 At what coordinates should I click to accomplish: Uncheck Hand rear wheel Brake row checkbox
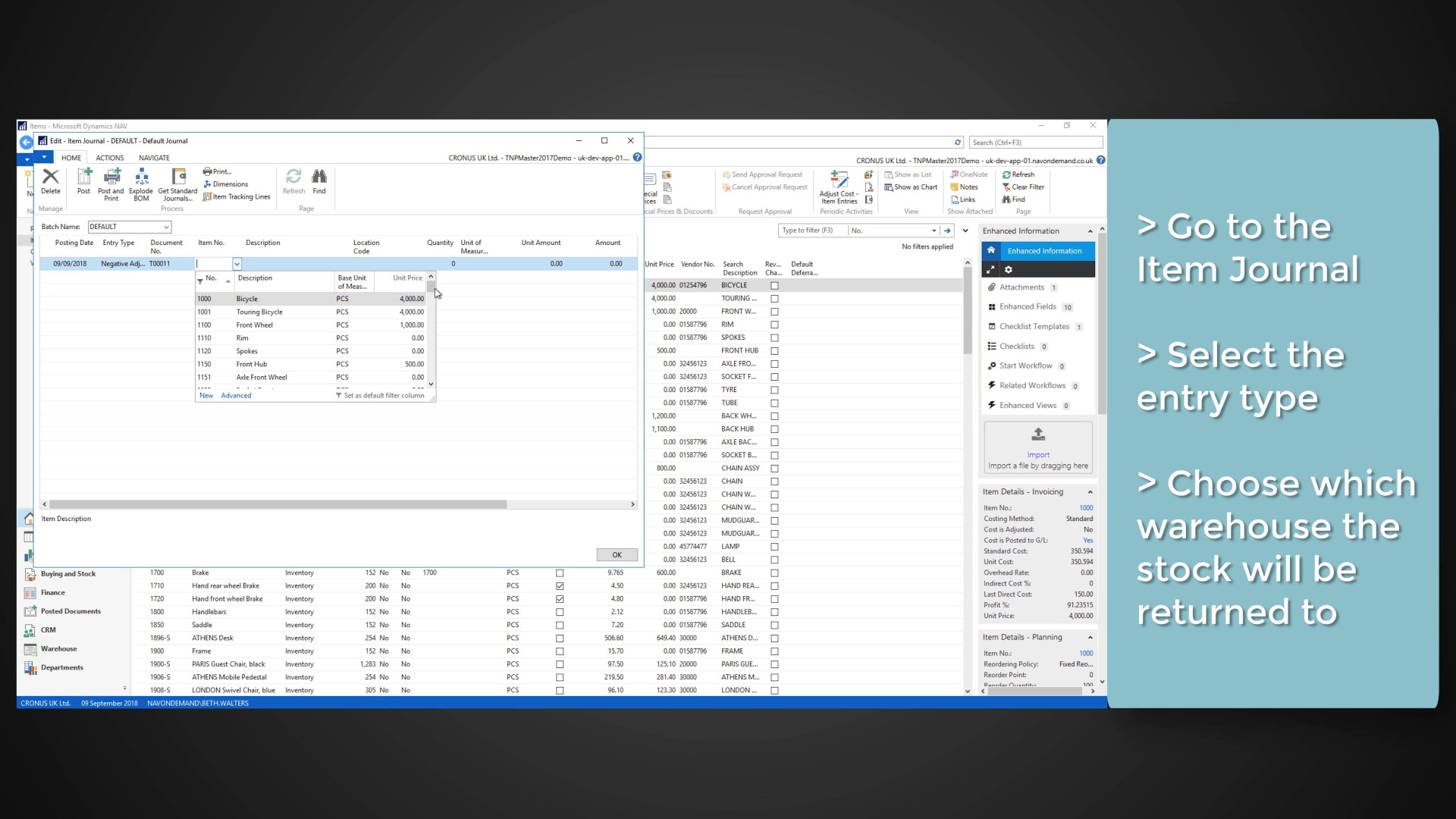click(560, 585)
